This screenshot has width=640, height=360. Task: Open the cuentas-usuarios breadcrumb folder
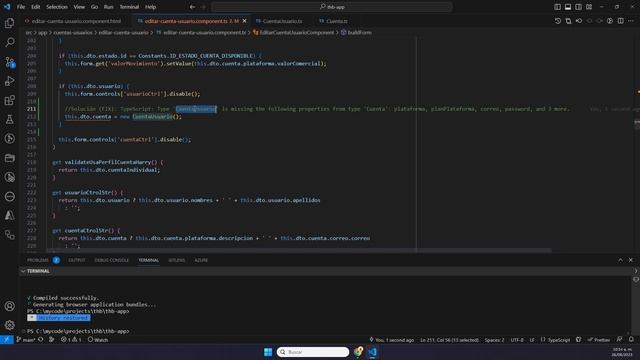tap(73, 32)
